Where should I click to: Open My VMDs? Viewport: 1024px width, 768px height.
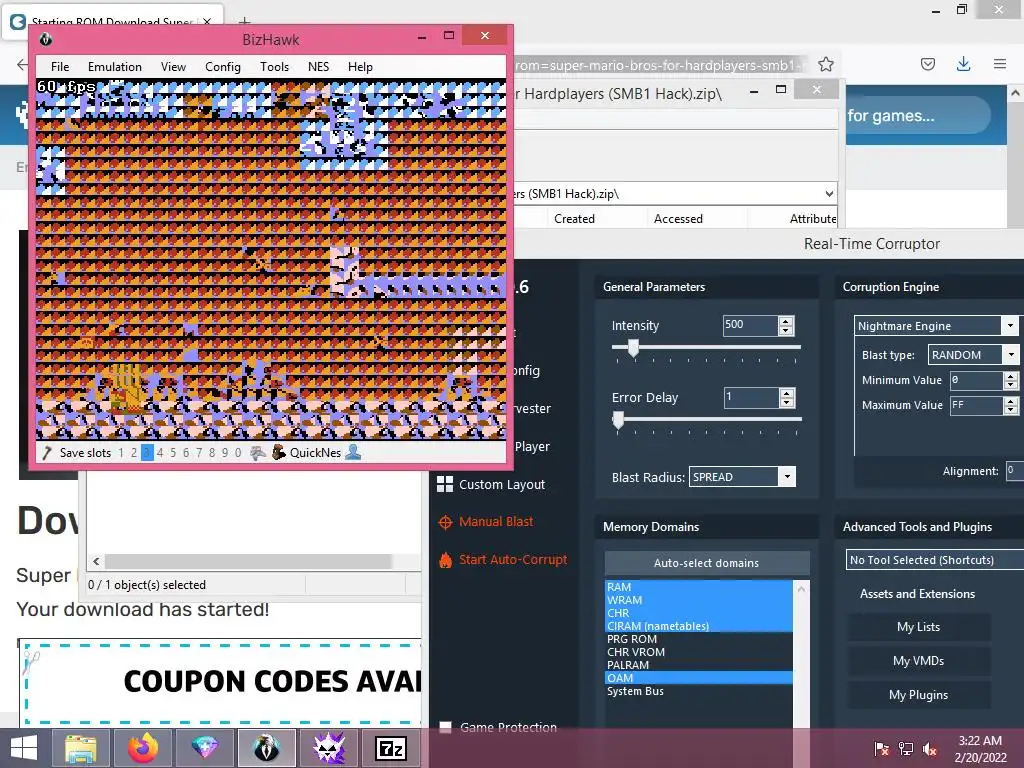[918, 661]
